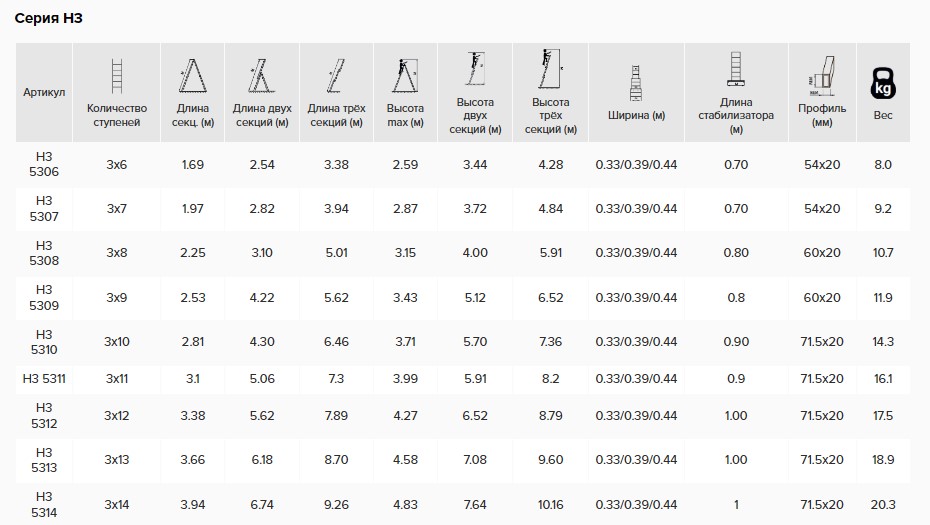Image resolution: width=930 pixels, height=525 pixels.
Task: Click the ladder icon above Количество ступеней
Action: click(117, 76)
